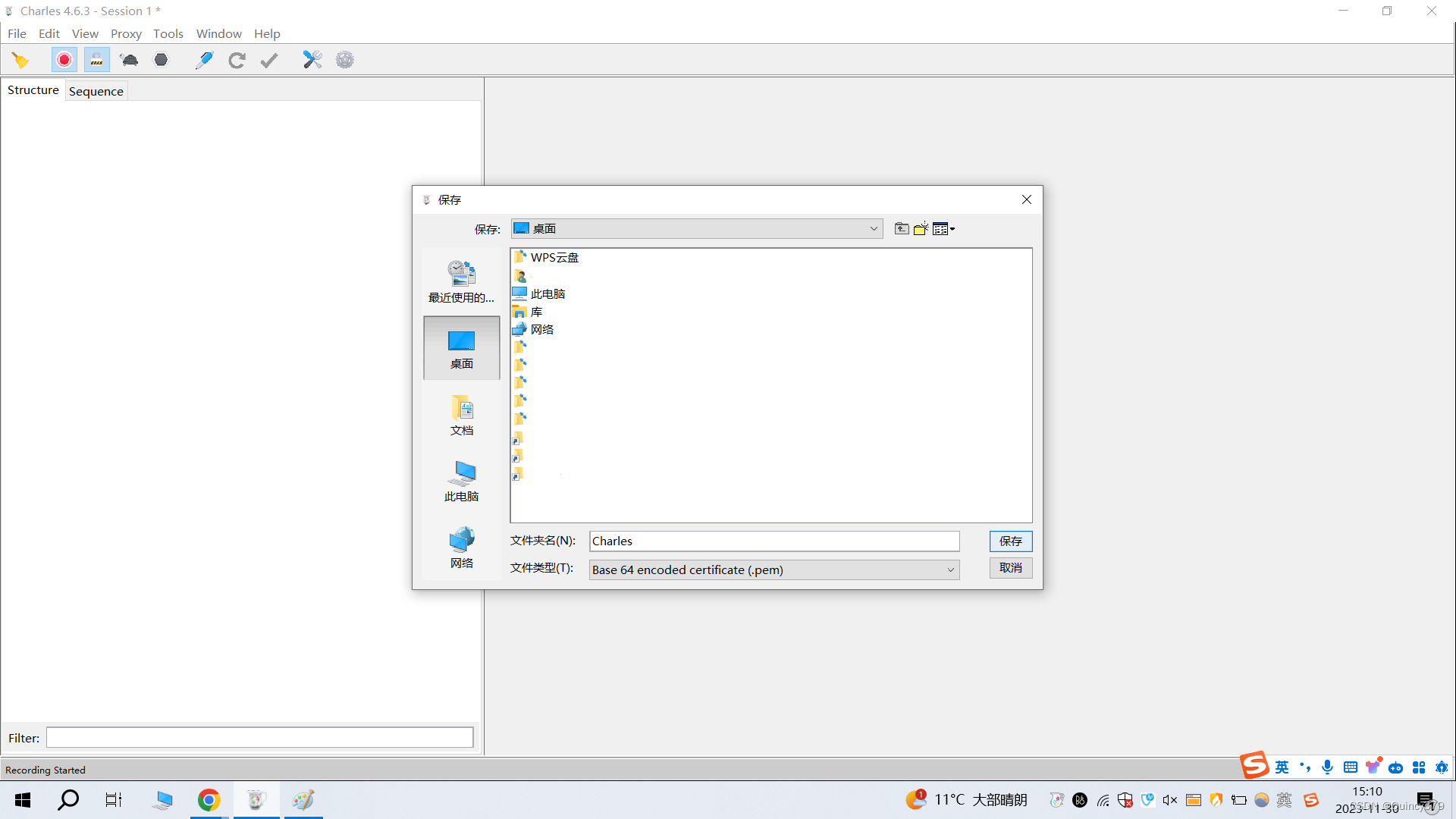This screenshot has width=1456, height=819.
Task: Open the Proxy menu
Action: (x=126, y=33)
